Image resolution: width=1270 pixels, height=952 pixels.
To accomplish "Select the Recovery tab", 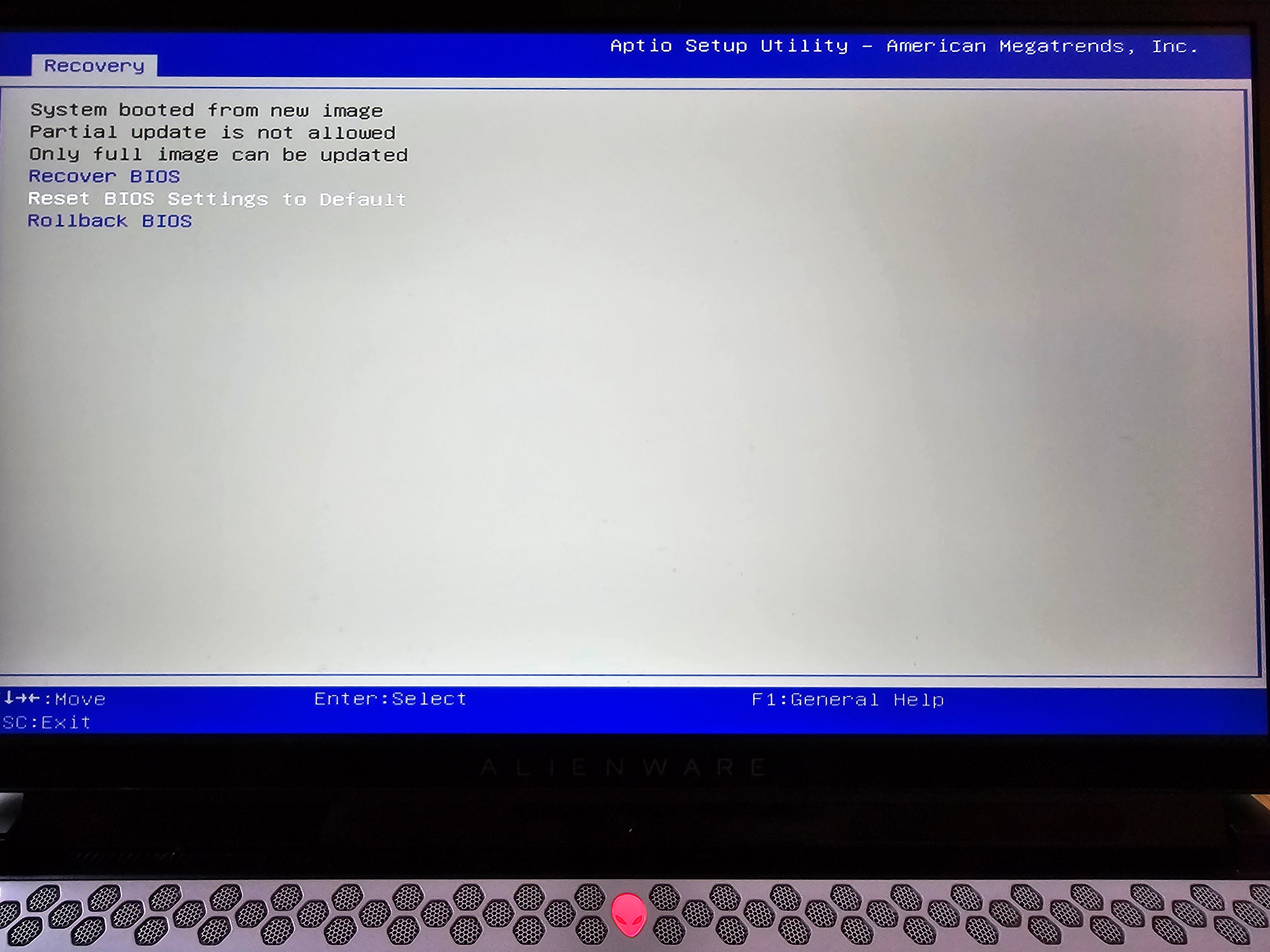I will pos(94,66).
